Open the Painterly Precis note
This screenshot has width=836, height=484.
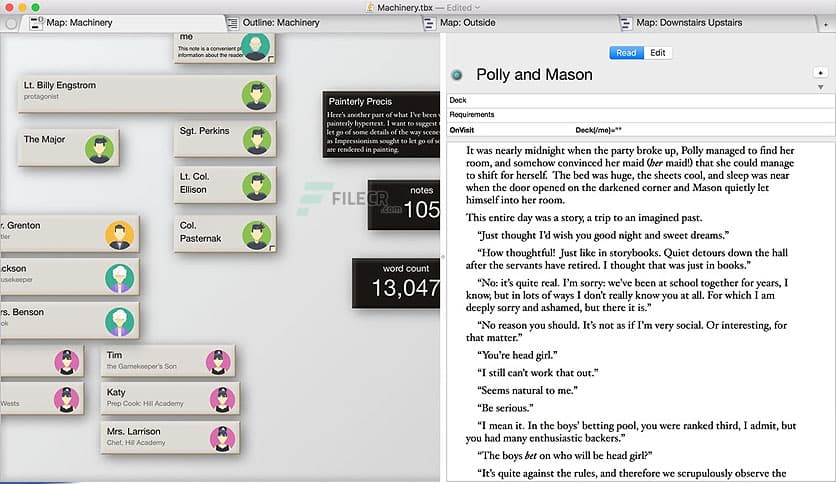coord(381,124)
